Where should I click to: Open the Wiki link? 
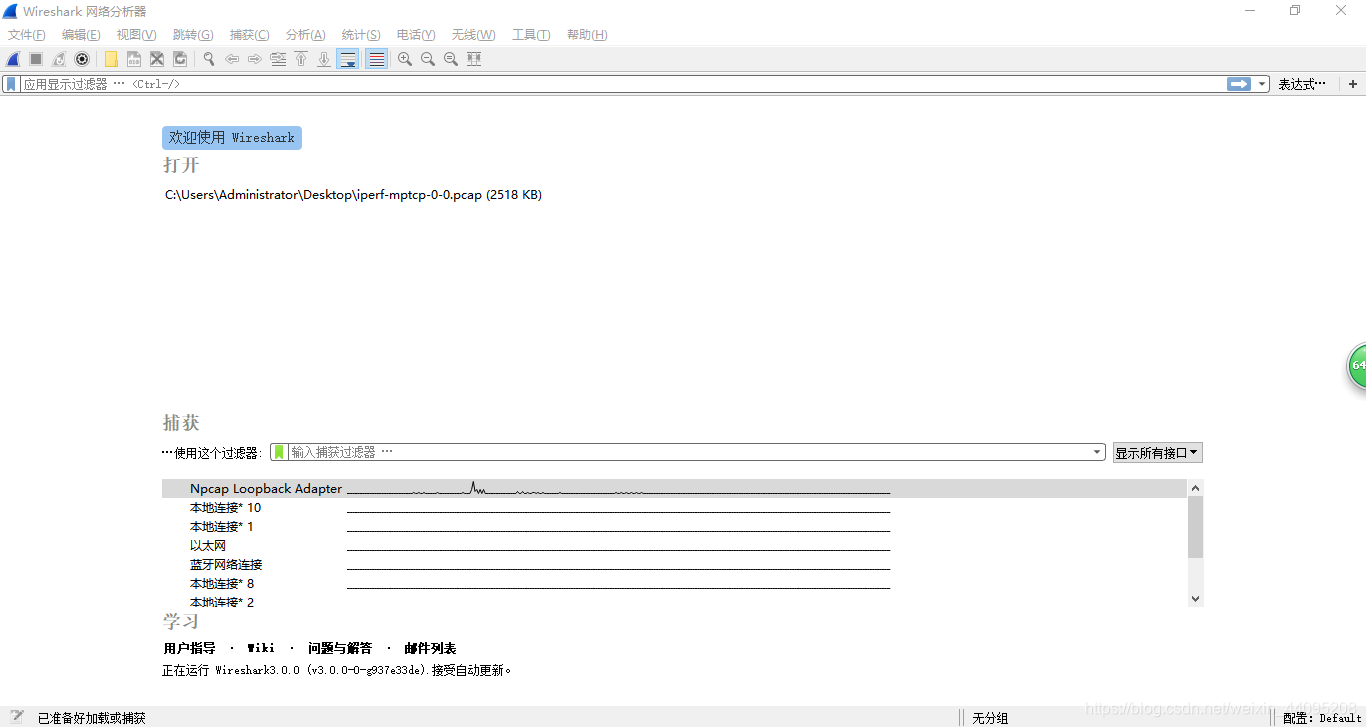pyautogui.click(x=261, y=649)
